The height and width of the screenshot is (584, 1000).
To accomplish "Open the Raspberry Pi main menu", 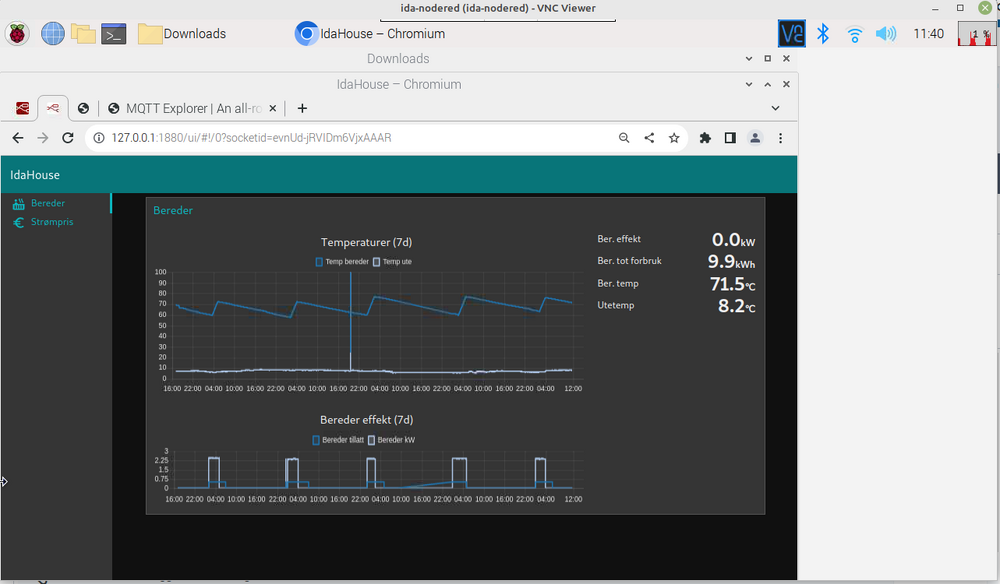I will coord(18,34).
